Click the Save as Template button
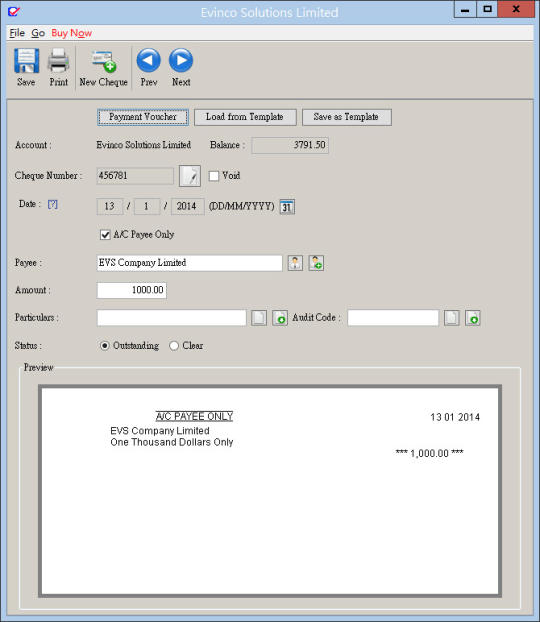Viewport: 540px width, 622px height. click(x=346, y=117)
